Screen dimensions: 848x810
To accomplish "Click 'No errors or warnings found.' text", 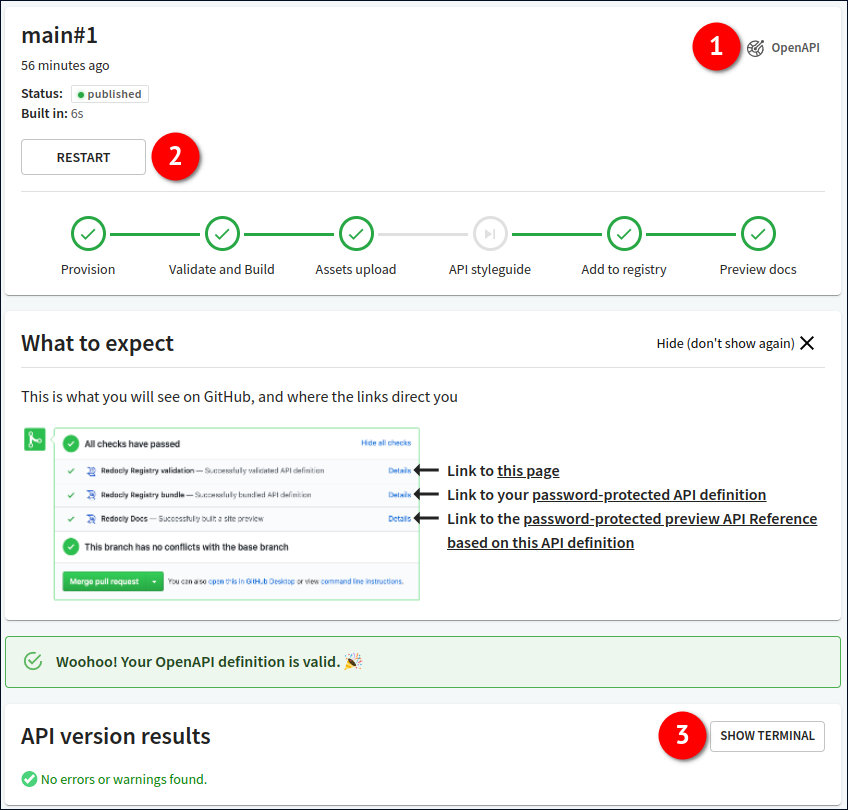I will (x=124, y=779).
